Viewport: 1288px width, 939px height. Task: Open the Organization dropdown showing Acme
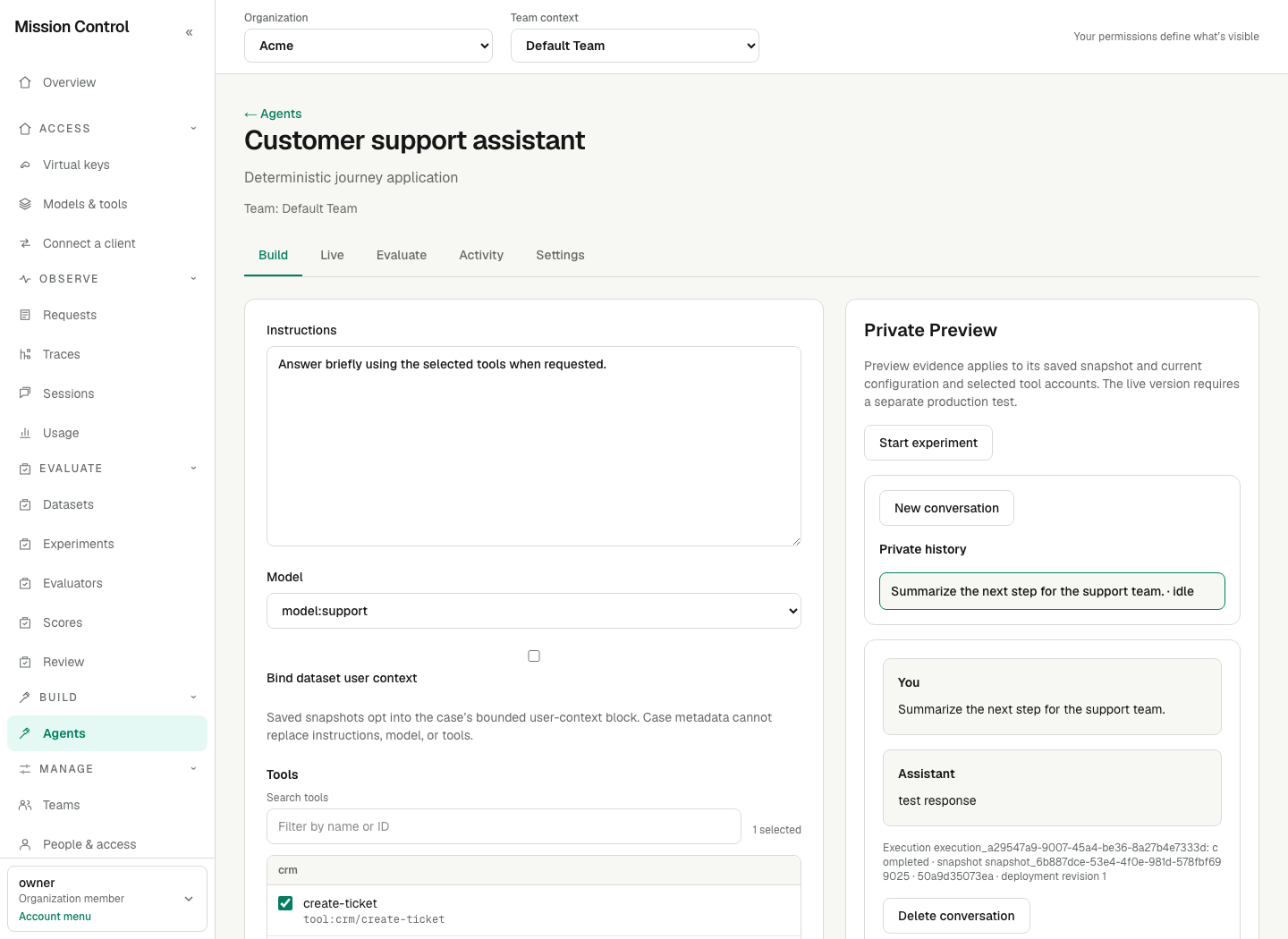tap(369, 46)
